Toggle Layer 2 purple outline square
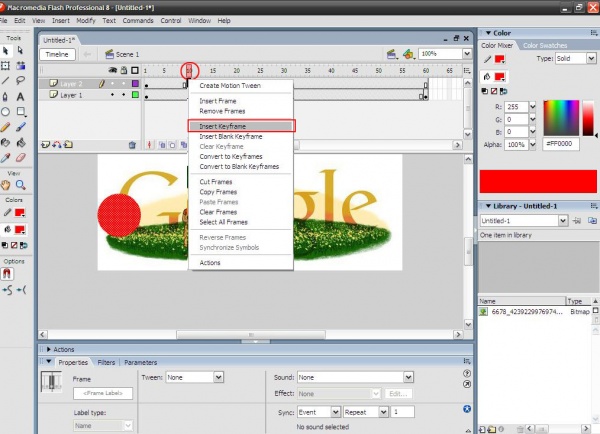Viewport: 600px width, 434px height. pos(135,83)
